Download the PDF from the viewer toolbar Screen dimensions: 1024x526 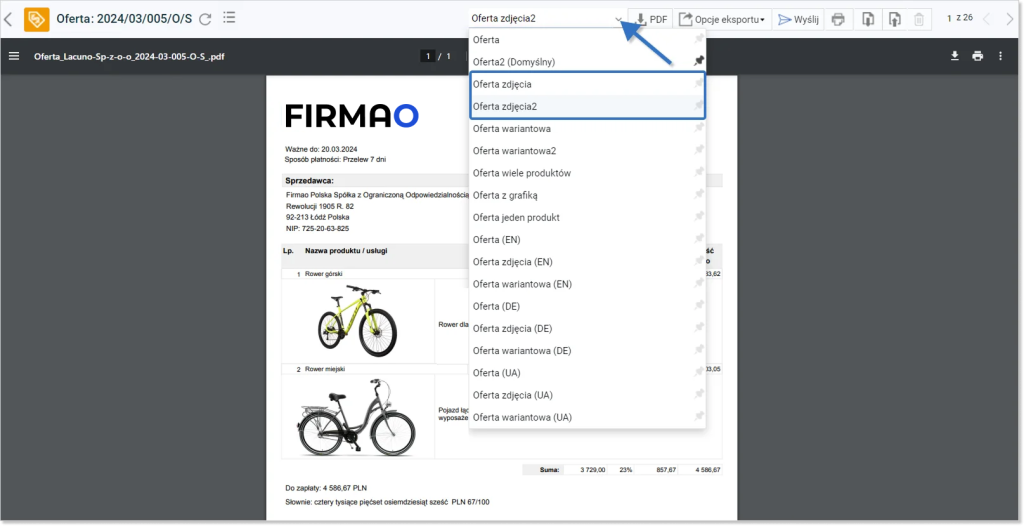[x=955, y=56]
